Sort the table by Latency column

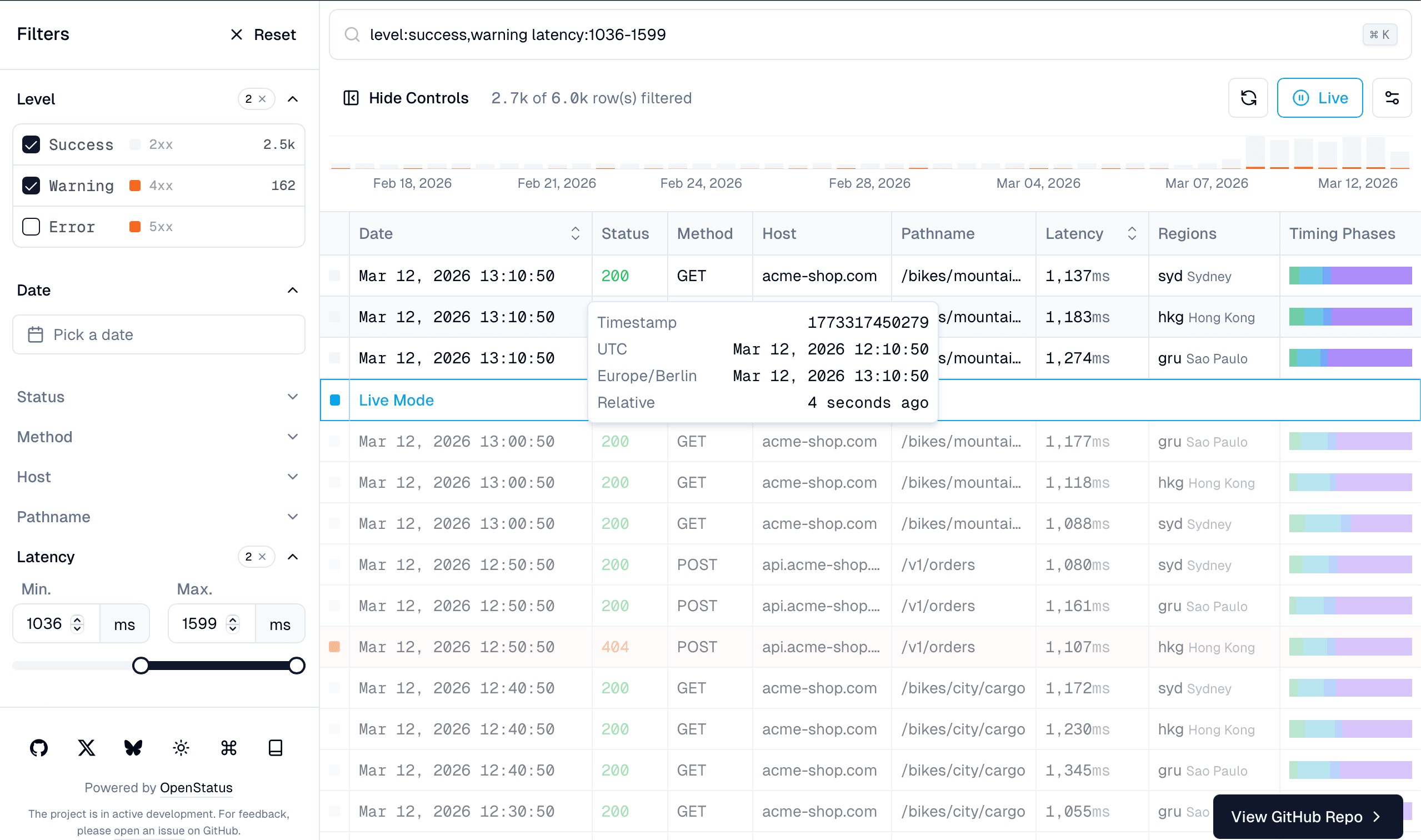click(x=1132, y=233)
